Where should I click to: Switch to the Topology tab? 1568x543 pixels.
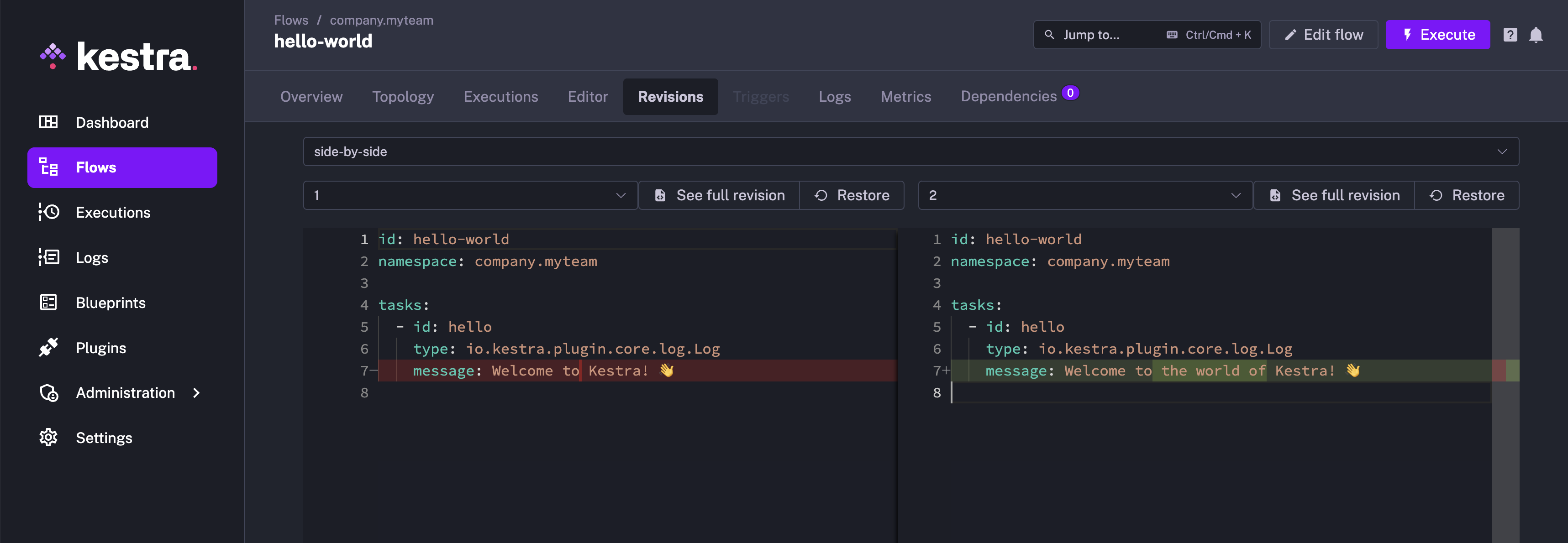point(403,97)
